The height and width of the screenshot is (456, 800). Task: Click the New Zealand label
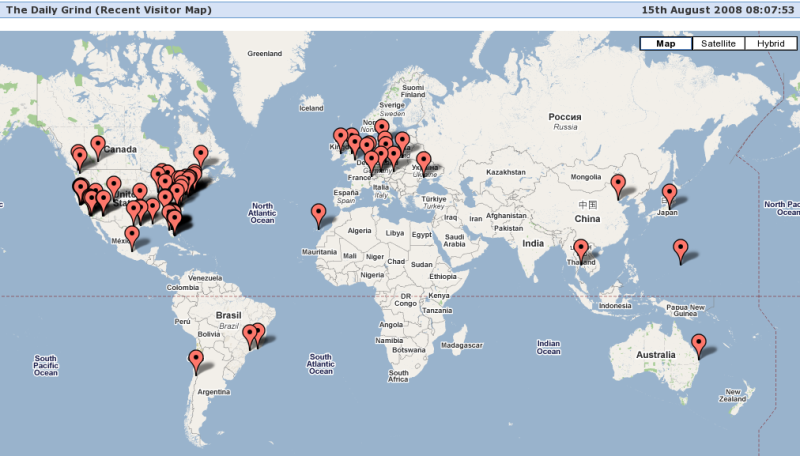tap(733, 395)
